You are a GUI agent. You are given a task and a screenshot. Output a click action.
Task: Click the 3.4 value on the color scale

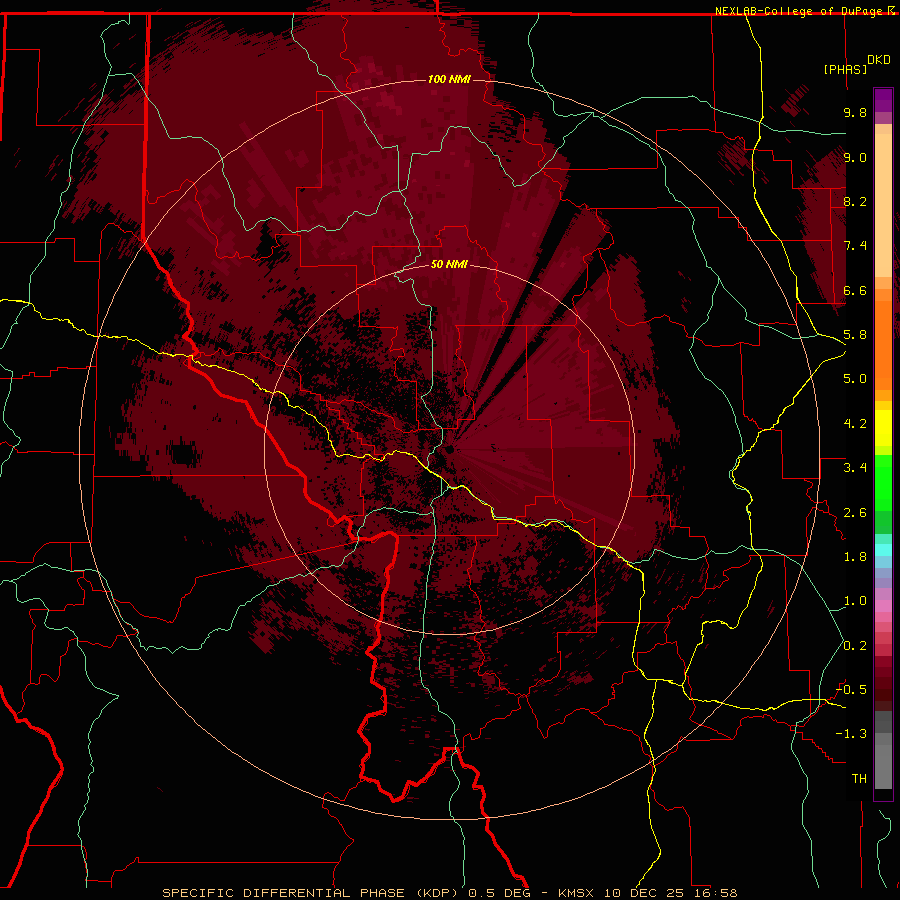coord(855,468)
